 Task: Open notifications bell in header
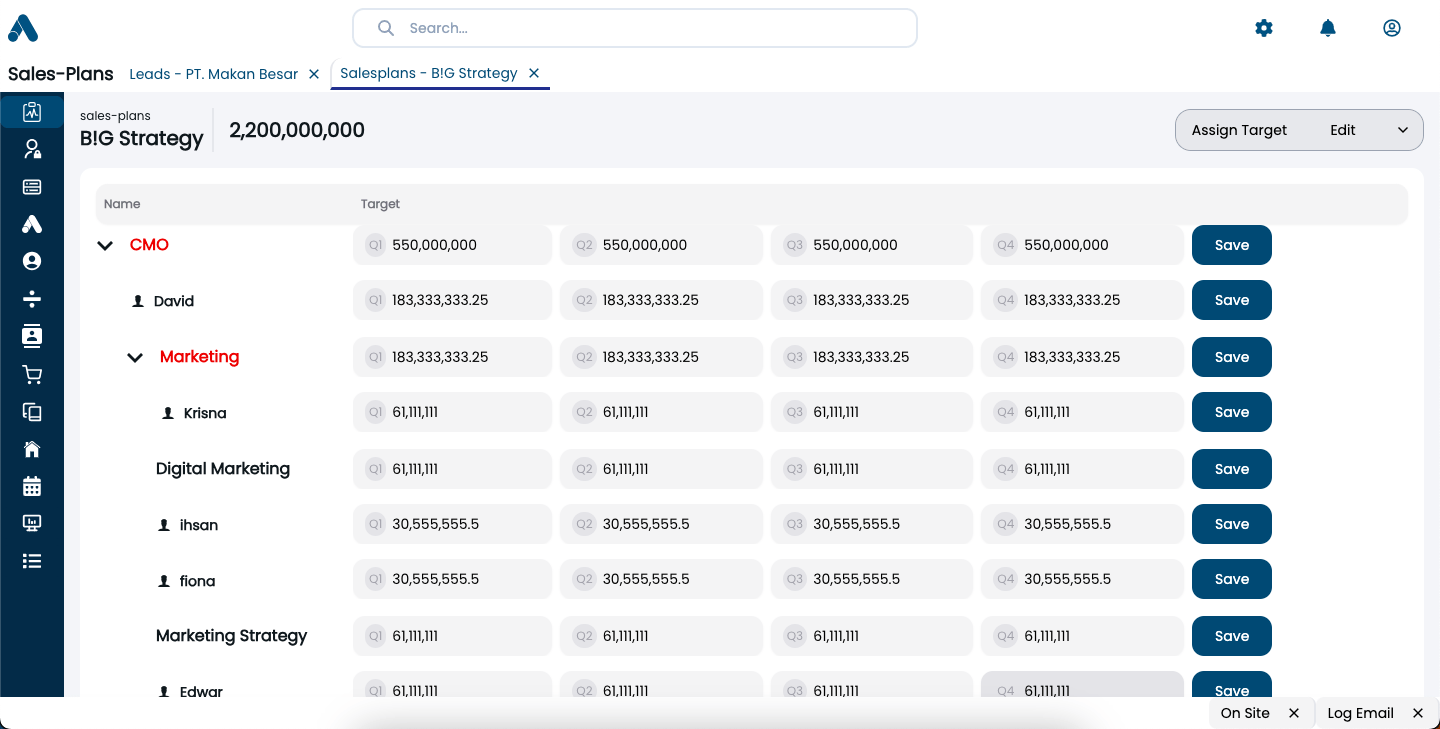(x=1328, y=28)
